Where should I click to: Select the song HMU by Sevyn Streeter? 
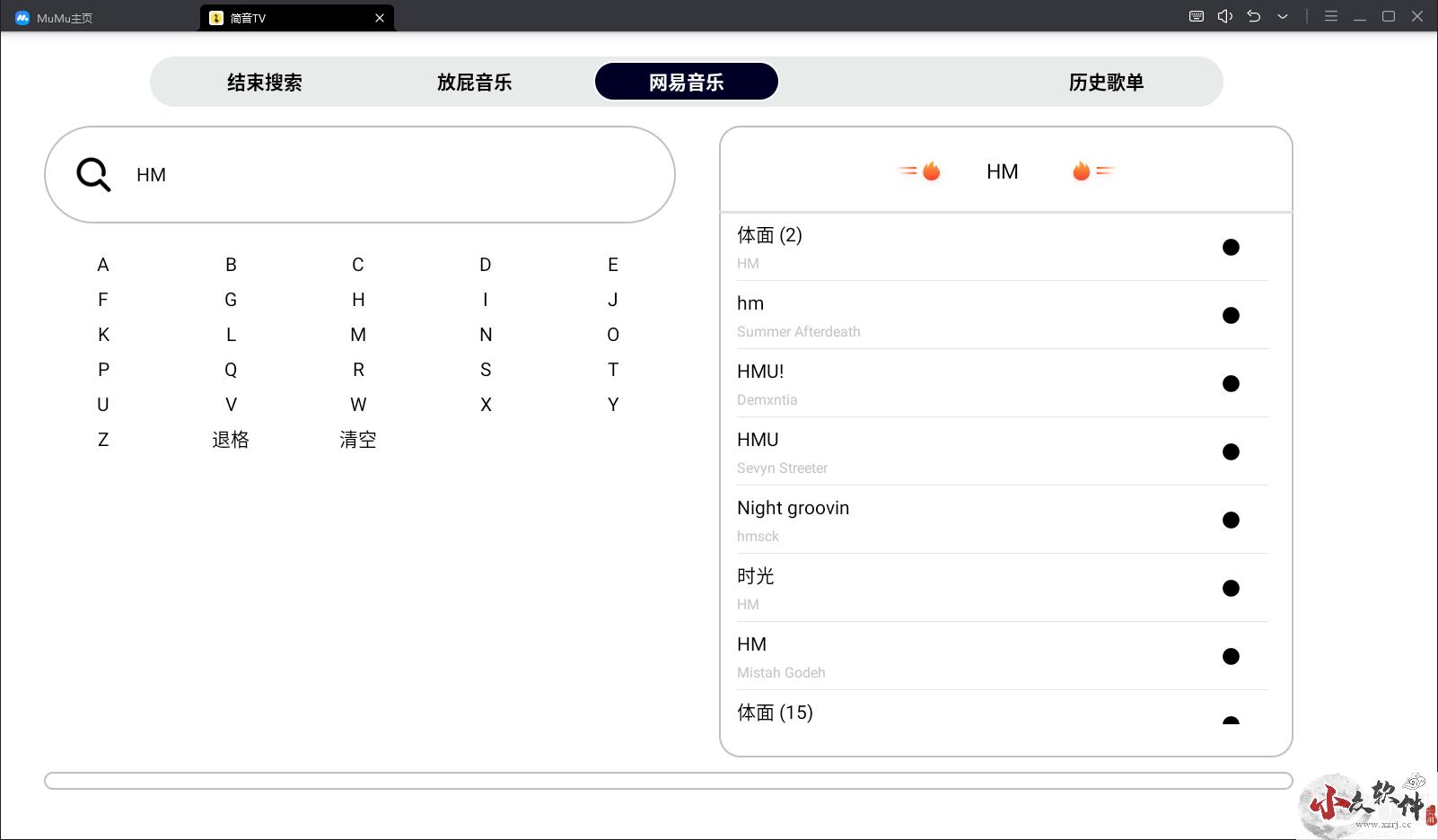click(1003, 451)
